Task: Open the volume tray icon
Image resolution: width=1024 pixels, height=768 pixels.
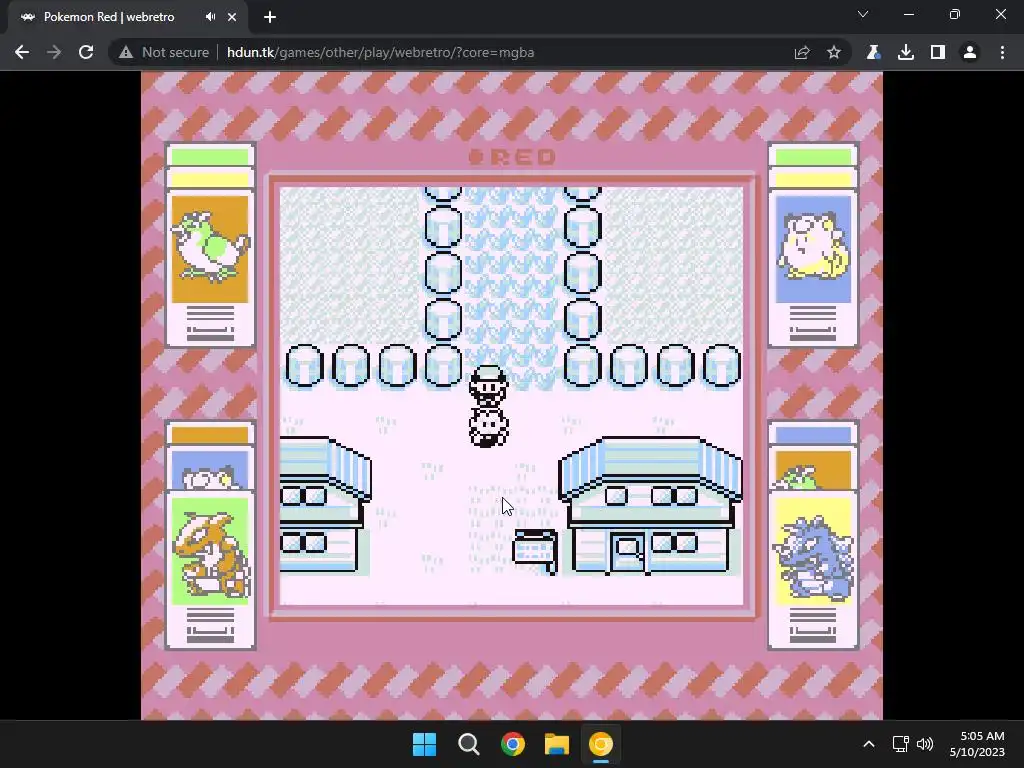Action: click(925, 744)
